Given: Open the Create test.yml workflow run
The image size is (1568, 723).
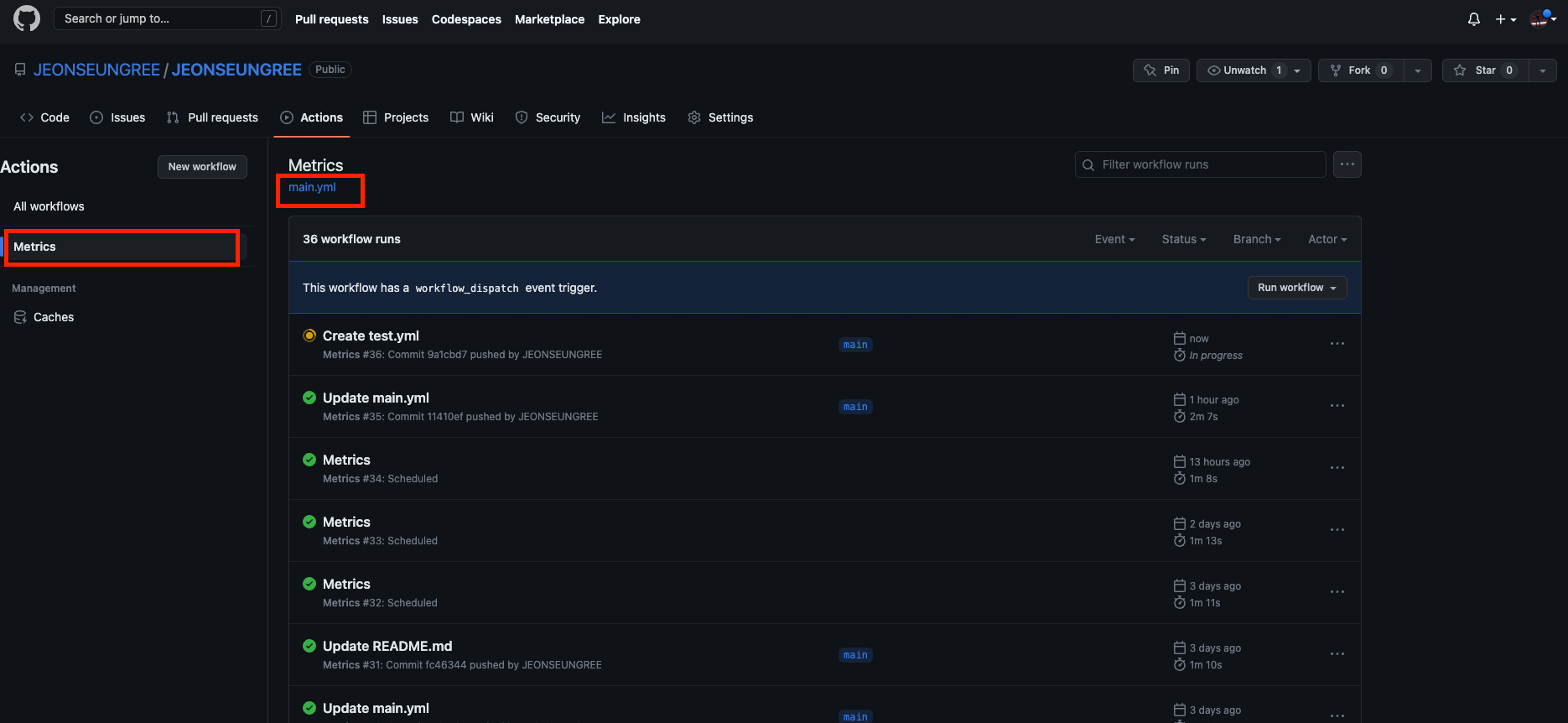Looking at the screenshot, I should (371, 335).
